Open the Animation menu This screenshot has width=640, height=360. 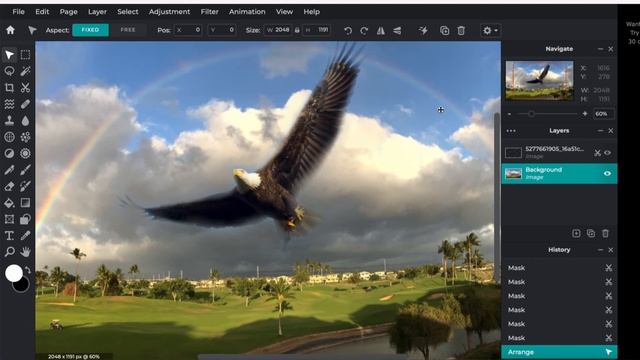point(247,12)
